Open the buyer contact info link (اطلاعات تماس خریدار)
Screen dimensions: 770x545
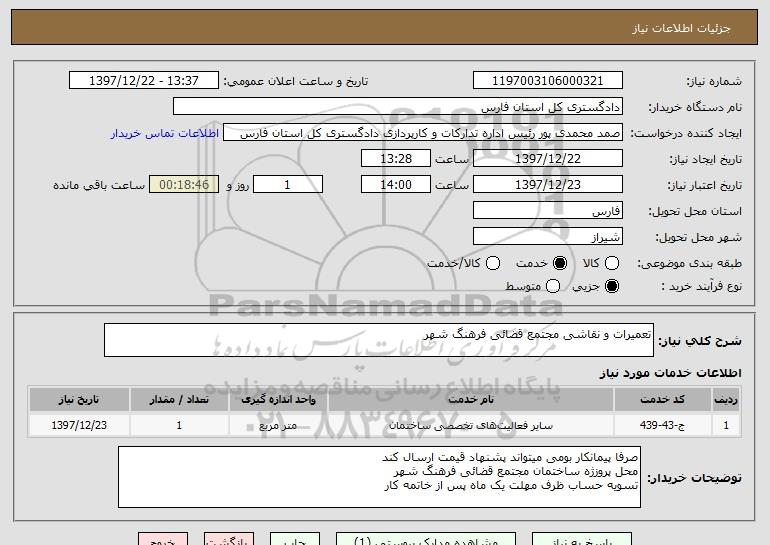(165, 133)
